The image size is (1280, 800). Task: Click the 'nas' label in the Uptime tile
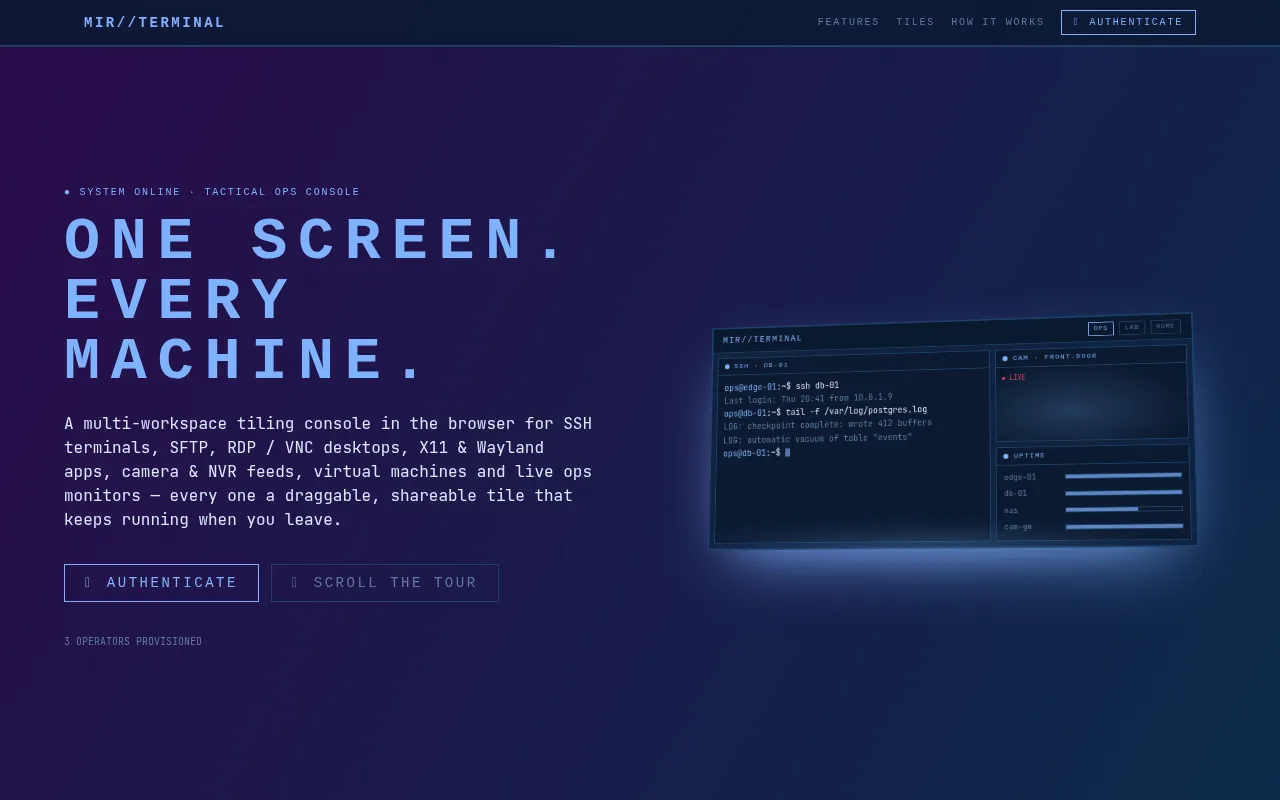(1011, 510)
